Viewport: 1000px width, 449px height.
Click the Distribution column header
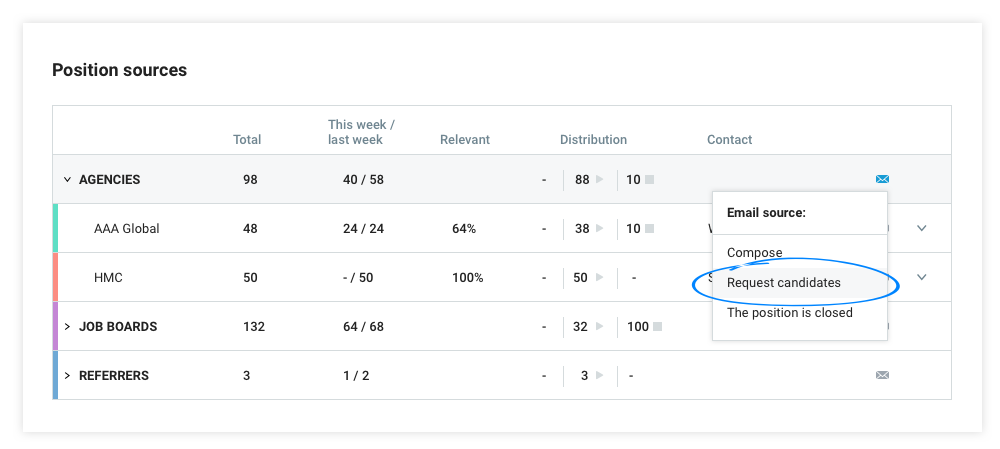tap(593, 140)
